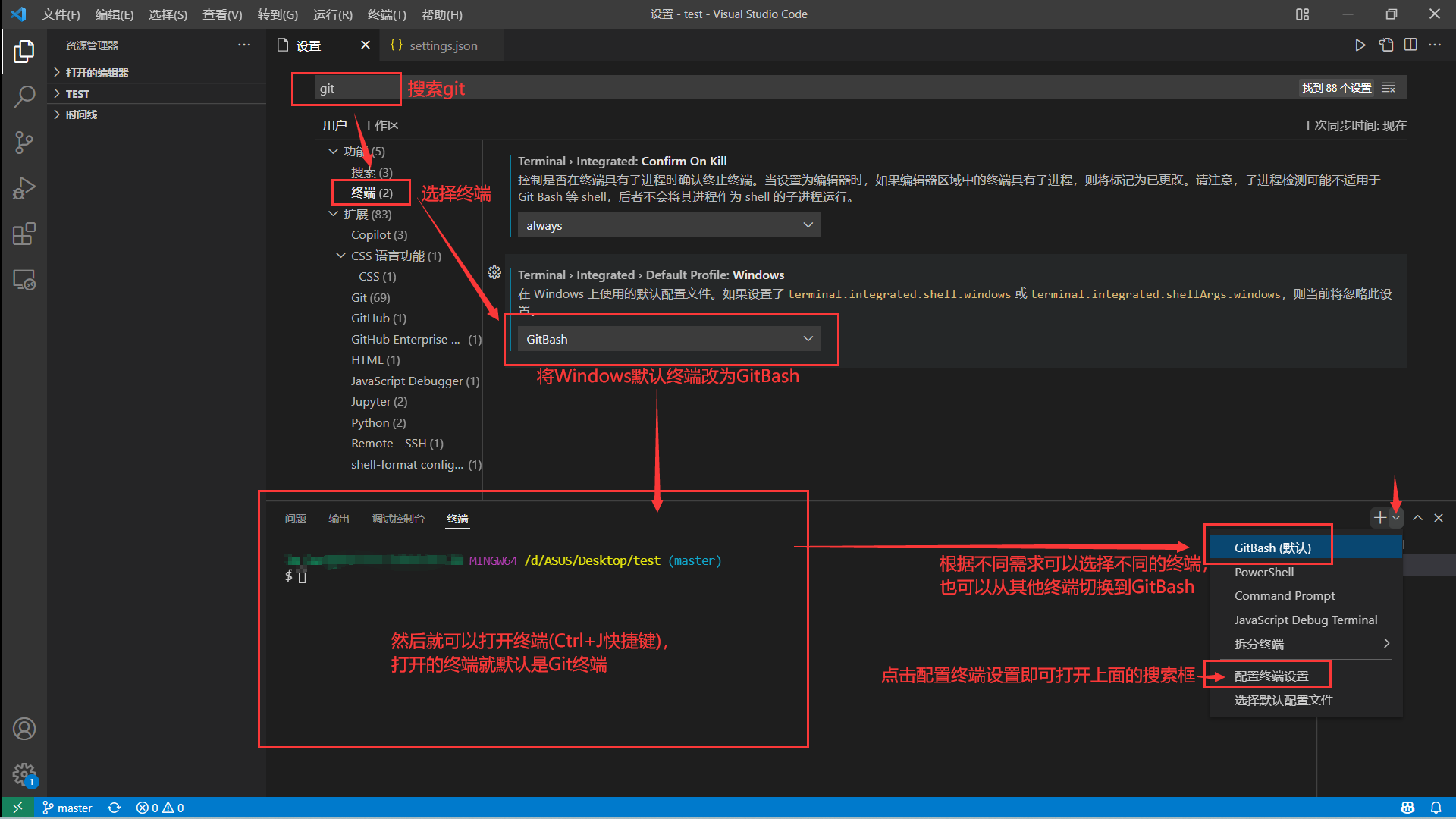Open the 文件(F) menu
Viewport: 1456px width, 819px height.
(x=61, y=14)
